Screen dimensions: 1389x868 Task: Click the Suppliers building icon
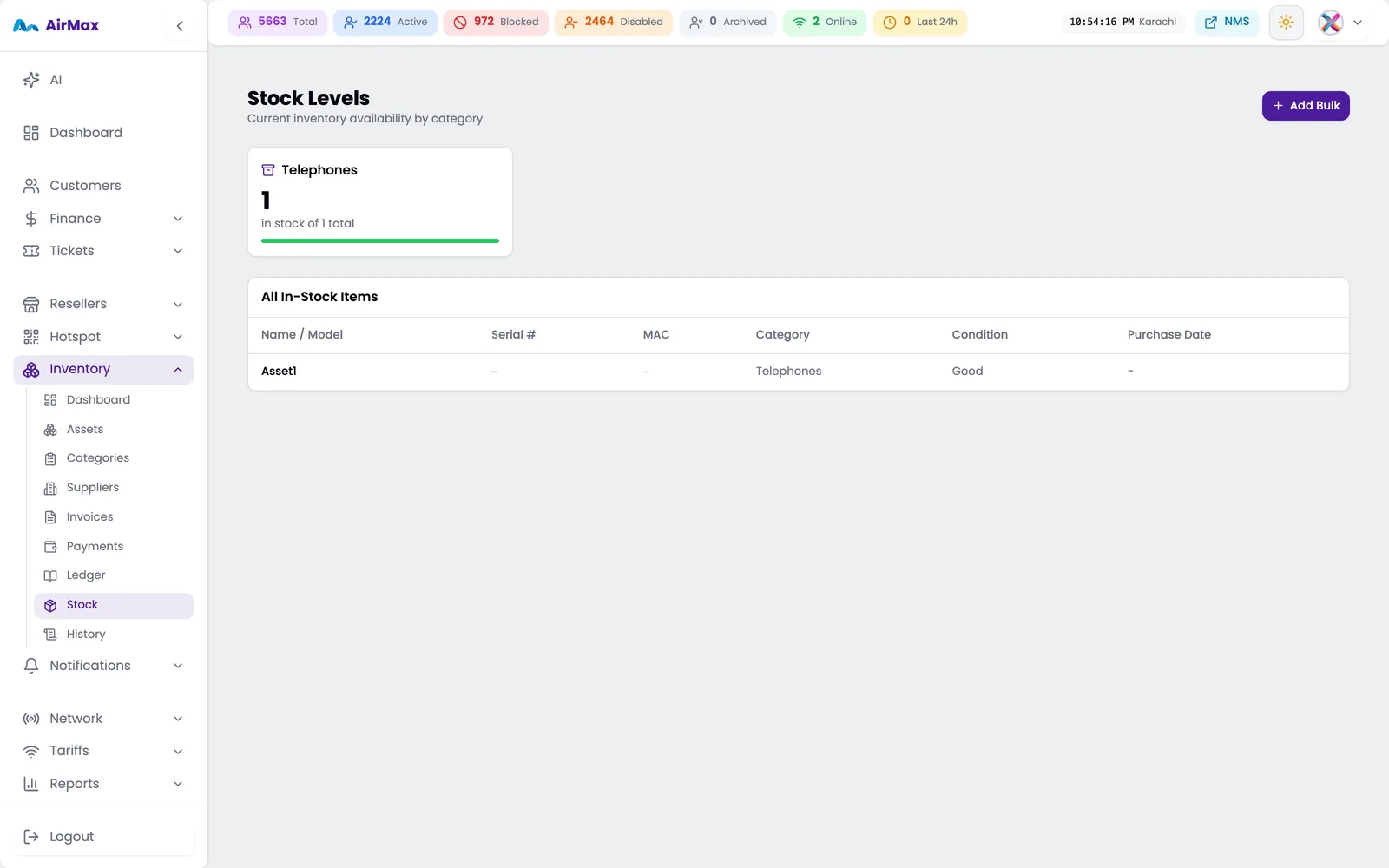coord(50,488)
